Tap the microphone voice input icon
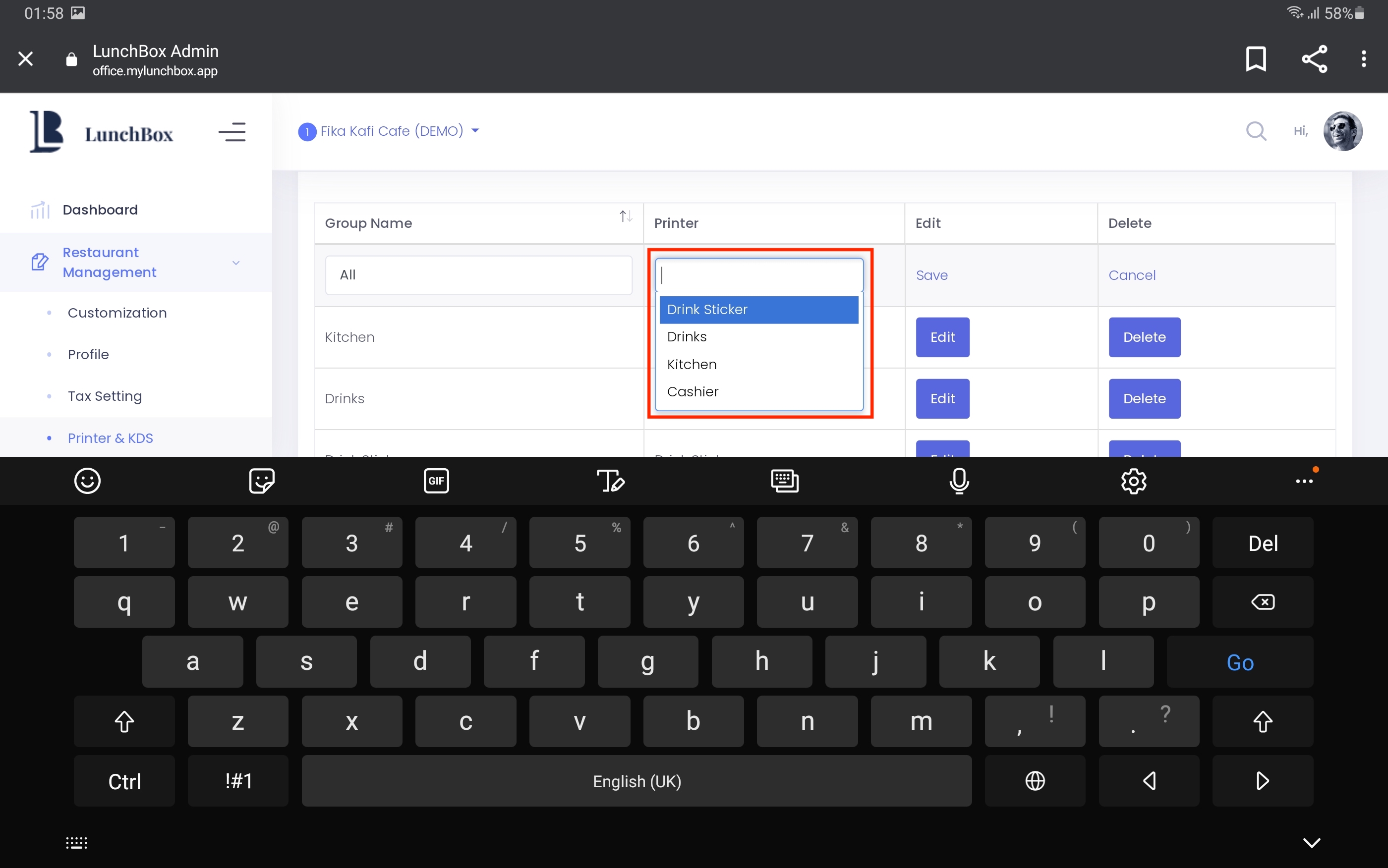 pyautogui.click(x=959, y=481)
